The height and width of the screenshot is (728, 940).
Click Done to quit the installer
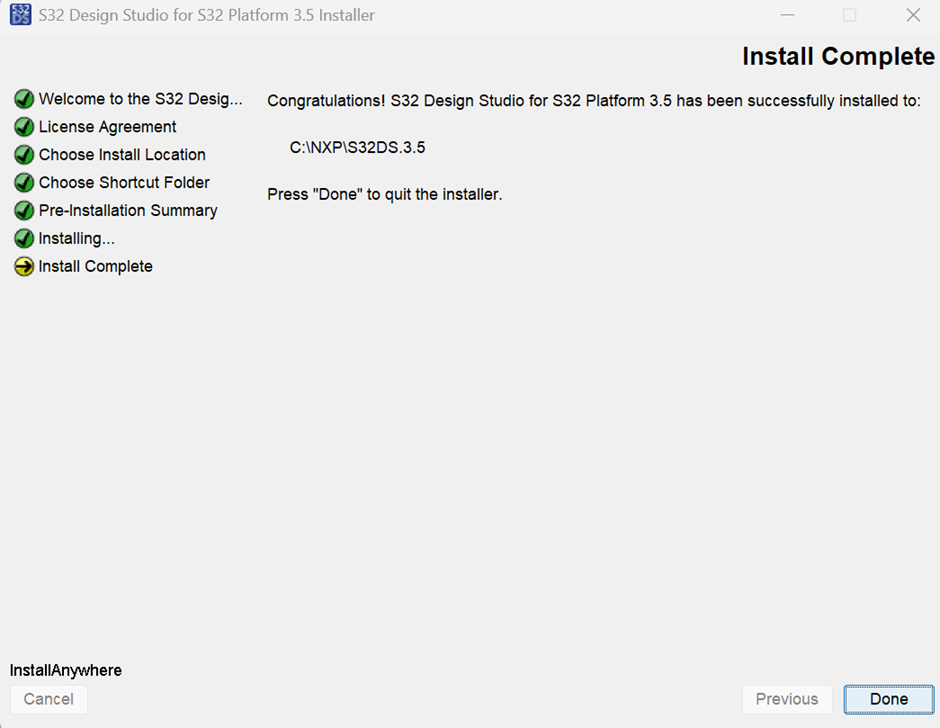888,699
